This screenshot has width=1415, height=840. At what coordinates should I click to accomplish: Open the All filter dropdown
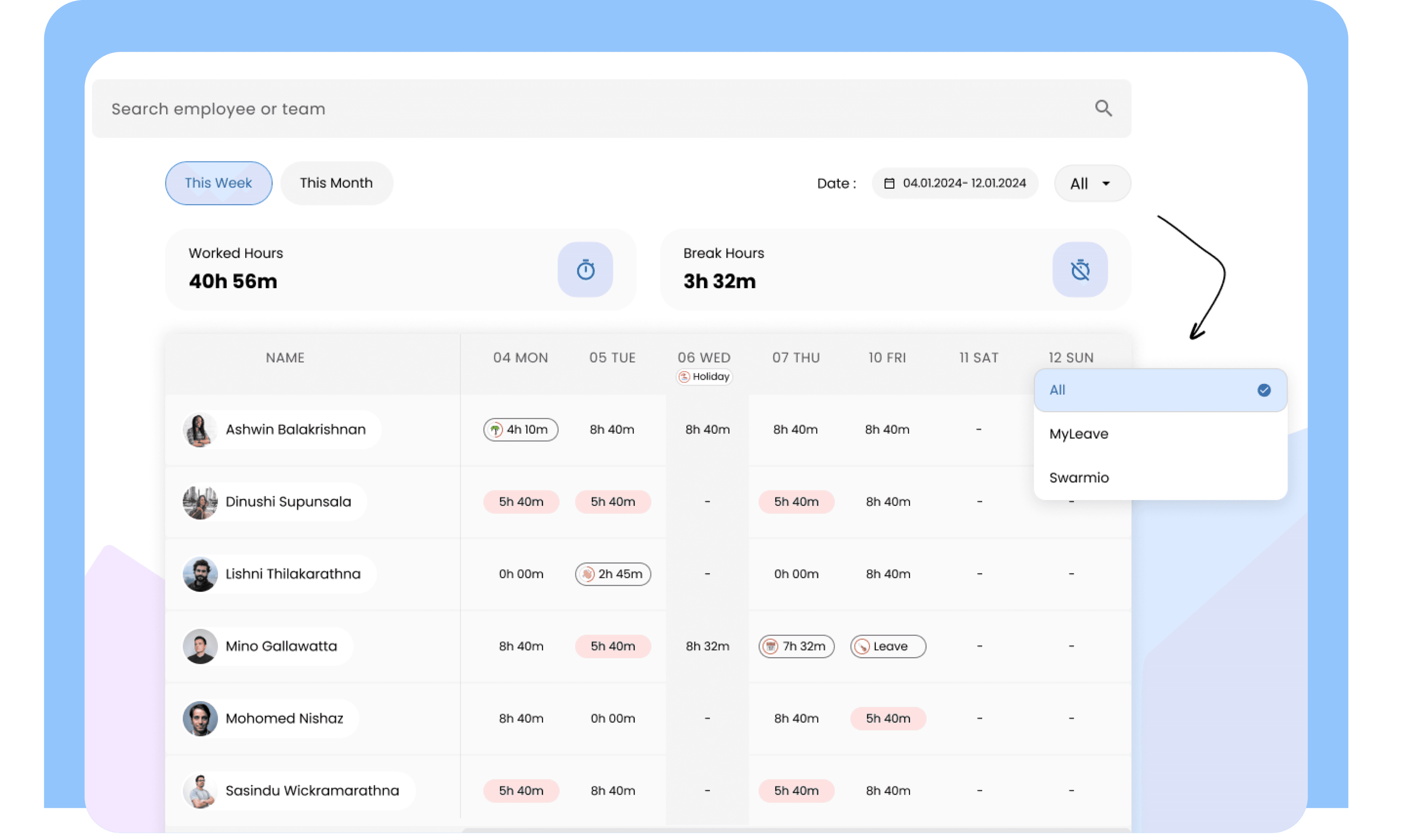pos(1092,183)
